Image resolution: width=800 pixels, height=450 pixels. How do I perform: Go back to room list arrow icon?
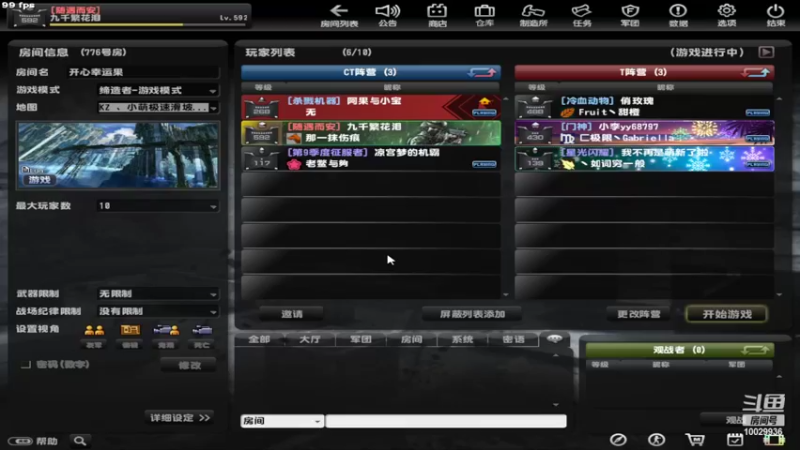click(x=339, y=11)
